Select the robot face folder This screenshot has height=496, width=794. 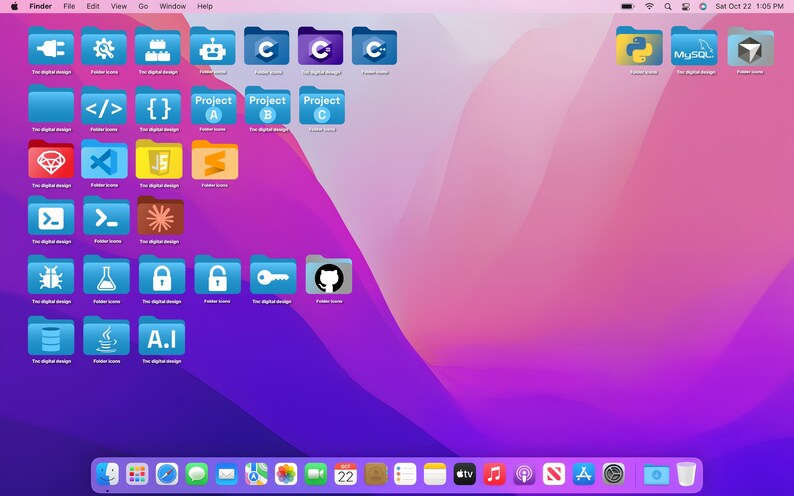click(213, 46)
